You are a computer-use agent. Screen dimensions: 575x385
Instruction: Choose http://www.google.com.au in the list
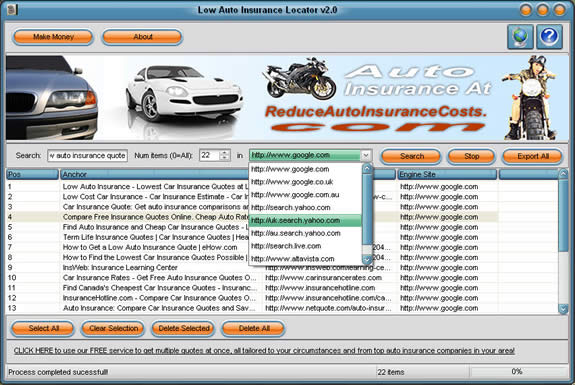[x=305, y=195]
